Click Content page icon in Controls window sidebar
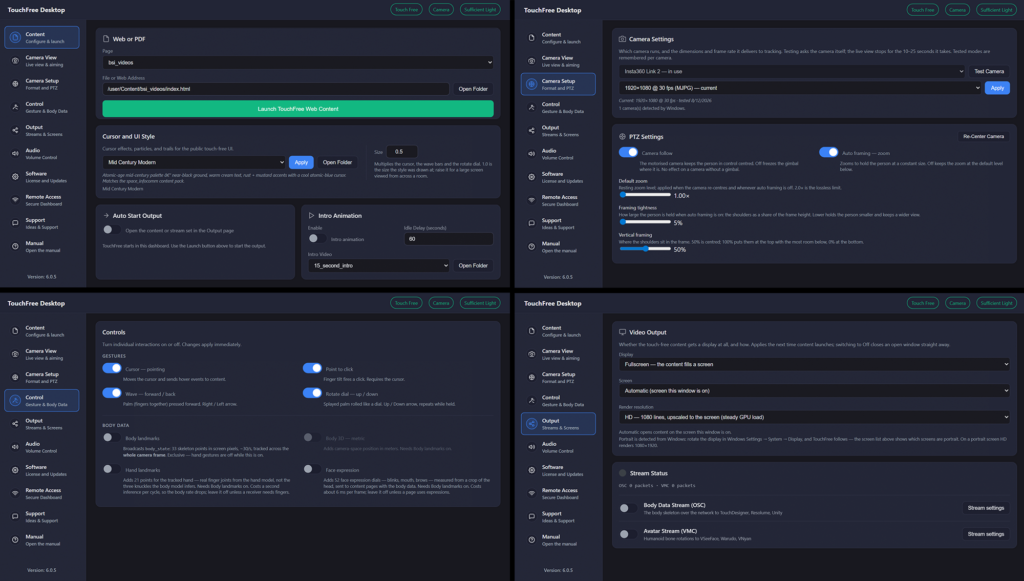Viewport: 1024px width, 581px height. [x=15, y=331]
